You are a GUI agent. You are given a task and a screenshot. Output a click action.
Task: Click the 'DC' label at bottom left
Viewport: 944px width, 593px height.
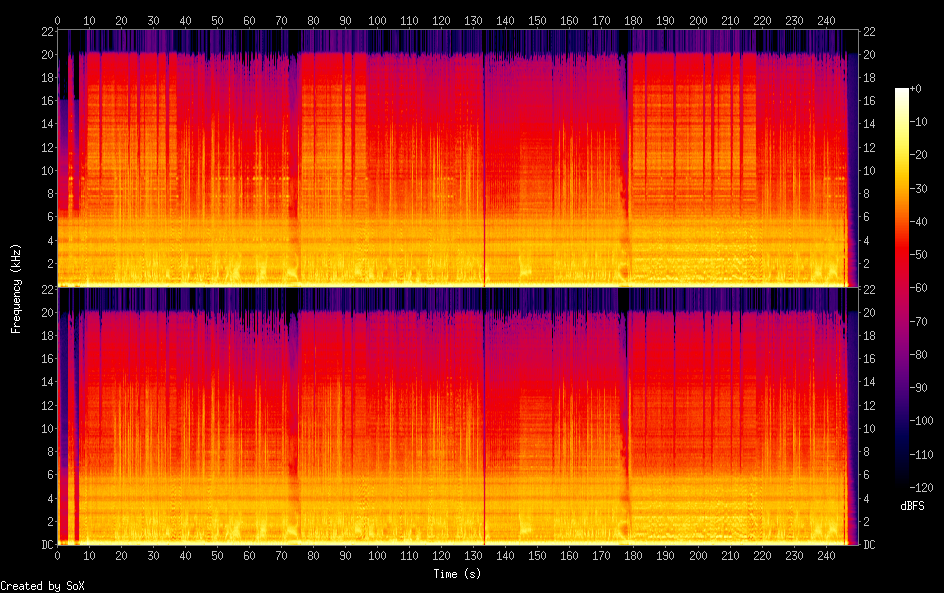click(x=46, y=545)
